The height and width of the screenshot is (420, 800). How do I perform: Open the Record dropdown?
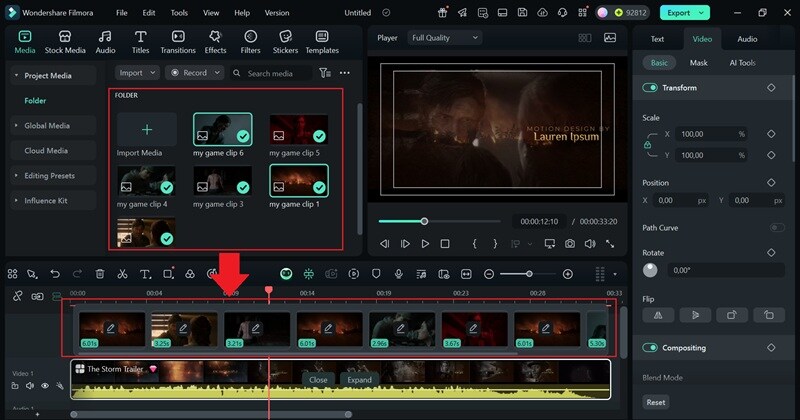pos(194,73)
